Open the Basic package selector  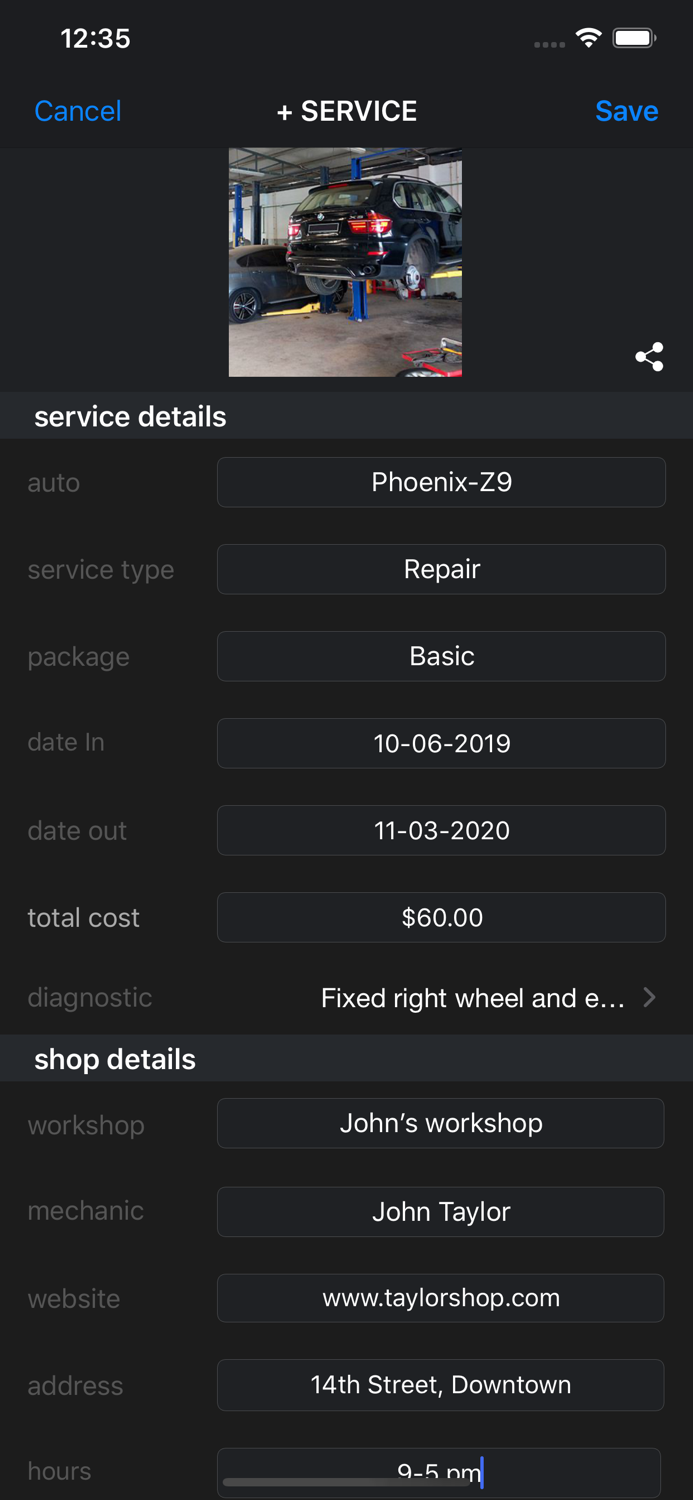(x=441, y=656)
